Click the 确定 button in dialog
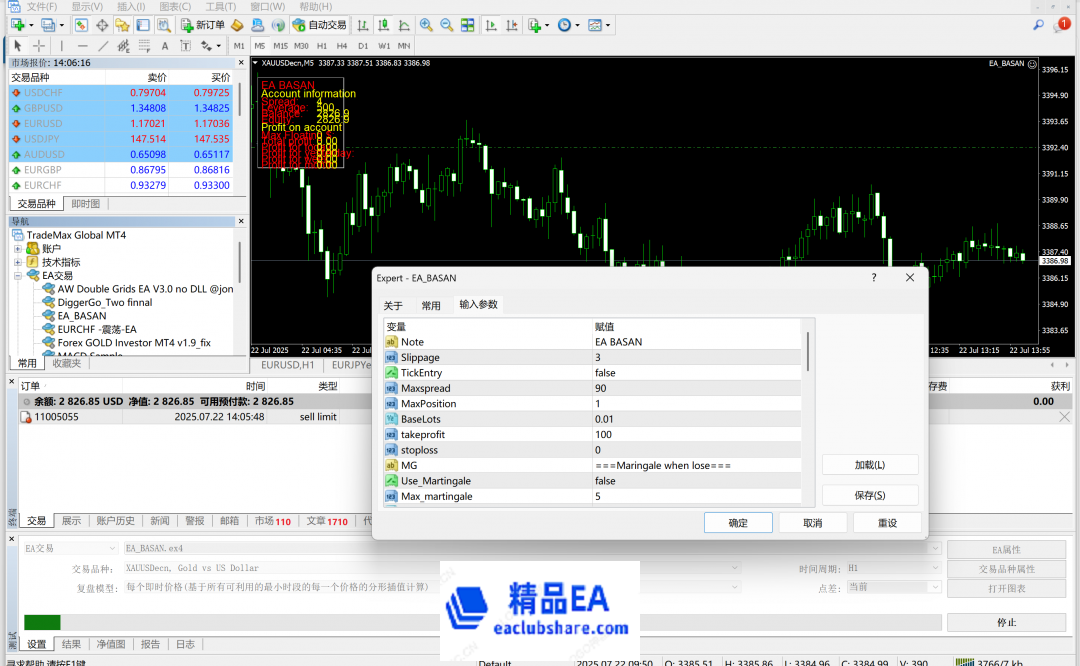Viewport: 1080px width, 666px height. pyautogui.click(x=738, y=523)
